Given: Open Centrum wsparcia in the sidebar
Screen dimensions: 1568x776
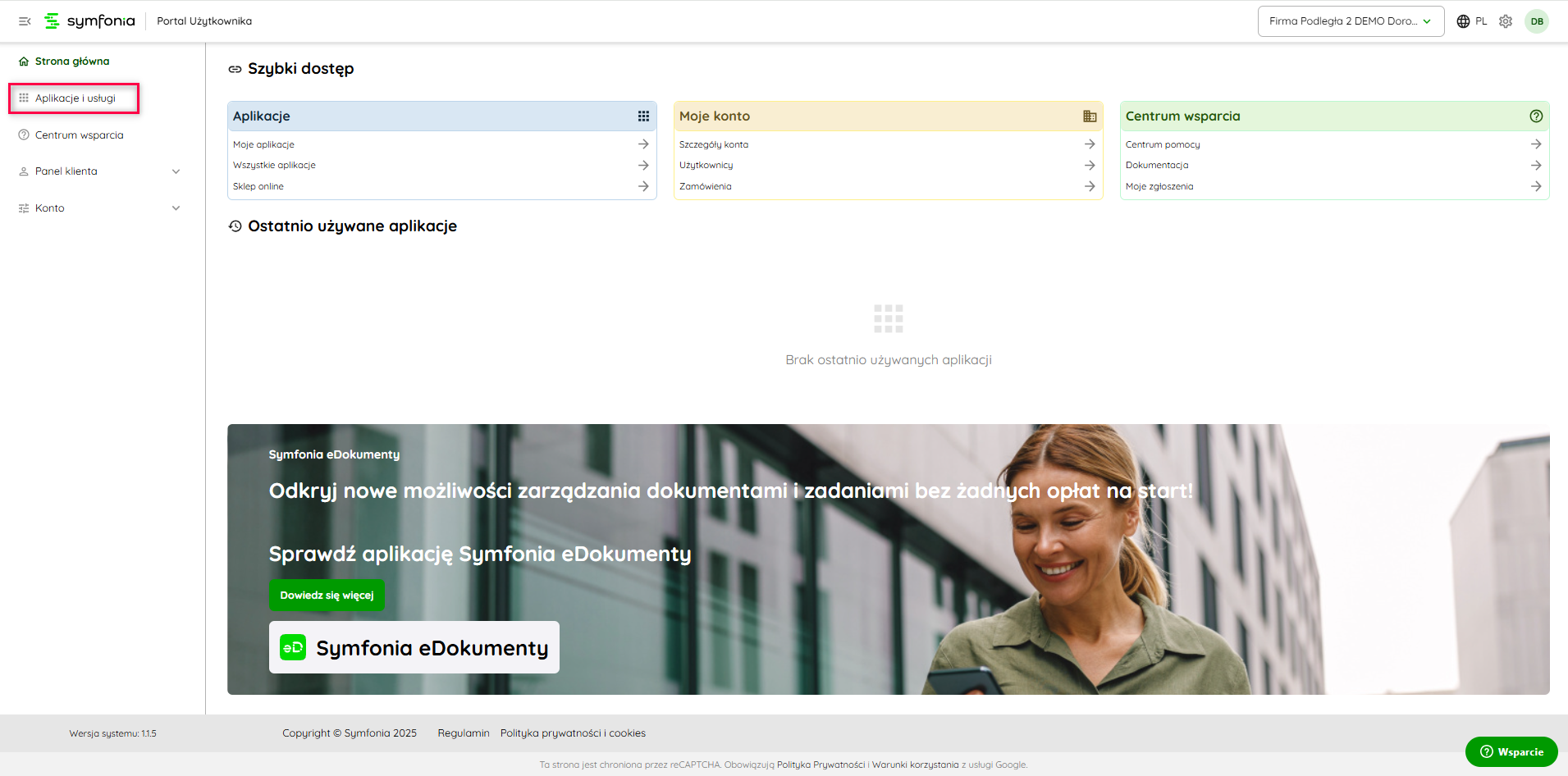Looking at the screenshot, I should click(79, 135).
